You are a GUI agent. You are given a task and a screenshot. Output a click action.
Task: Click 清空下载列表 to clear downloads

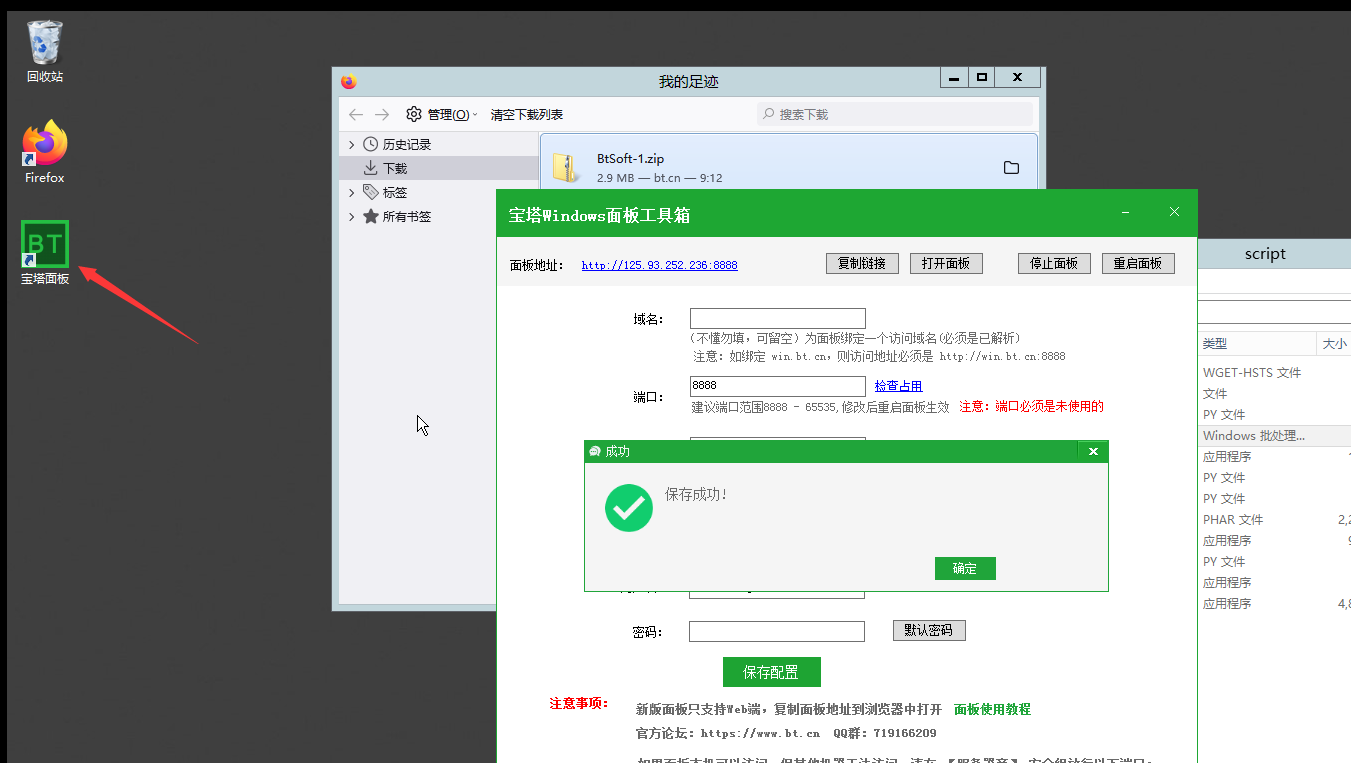pos(526,114)
